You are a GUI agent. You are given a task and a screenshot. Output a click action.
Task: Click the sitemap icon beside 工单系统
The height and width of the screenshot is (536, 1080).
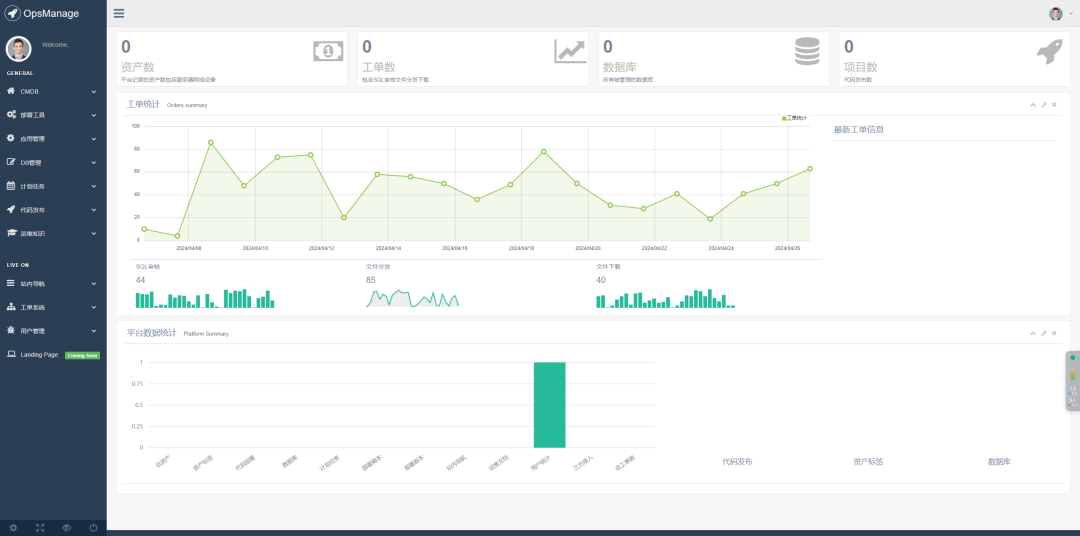pos(11,307)
